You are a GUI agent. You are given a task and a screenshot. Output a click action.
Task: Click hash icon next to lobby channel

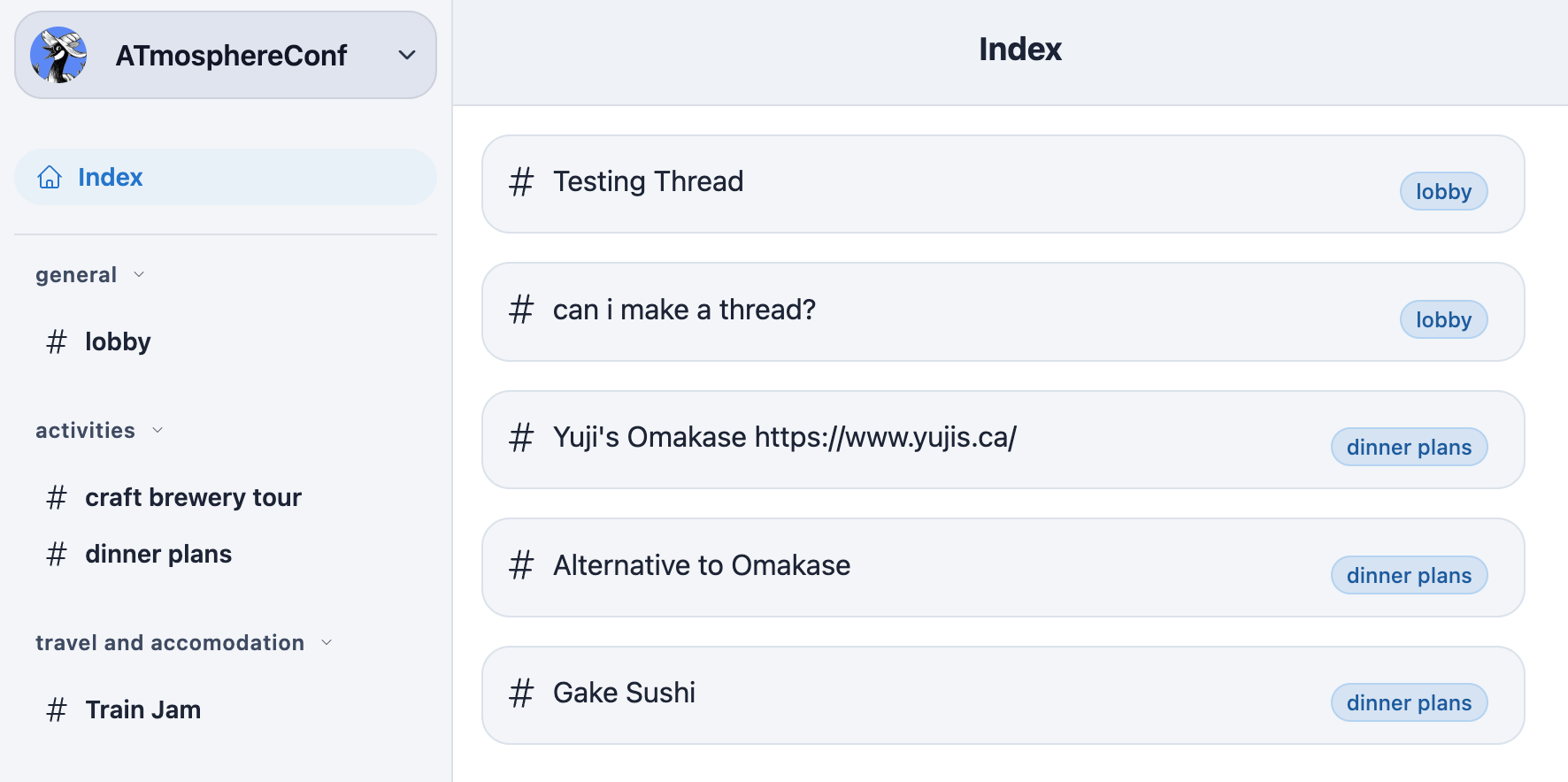[x=57, y=341]
